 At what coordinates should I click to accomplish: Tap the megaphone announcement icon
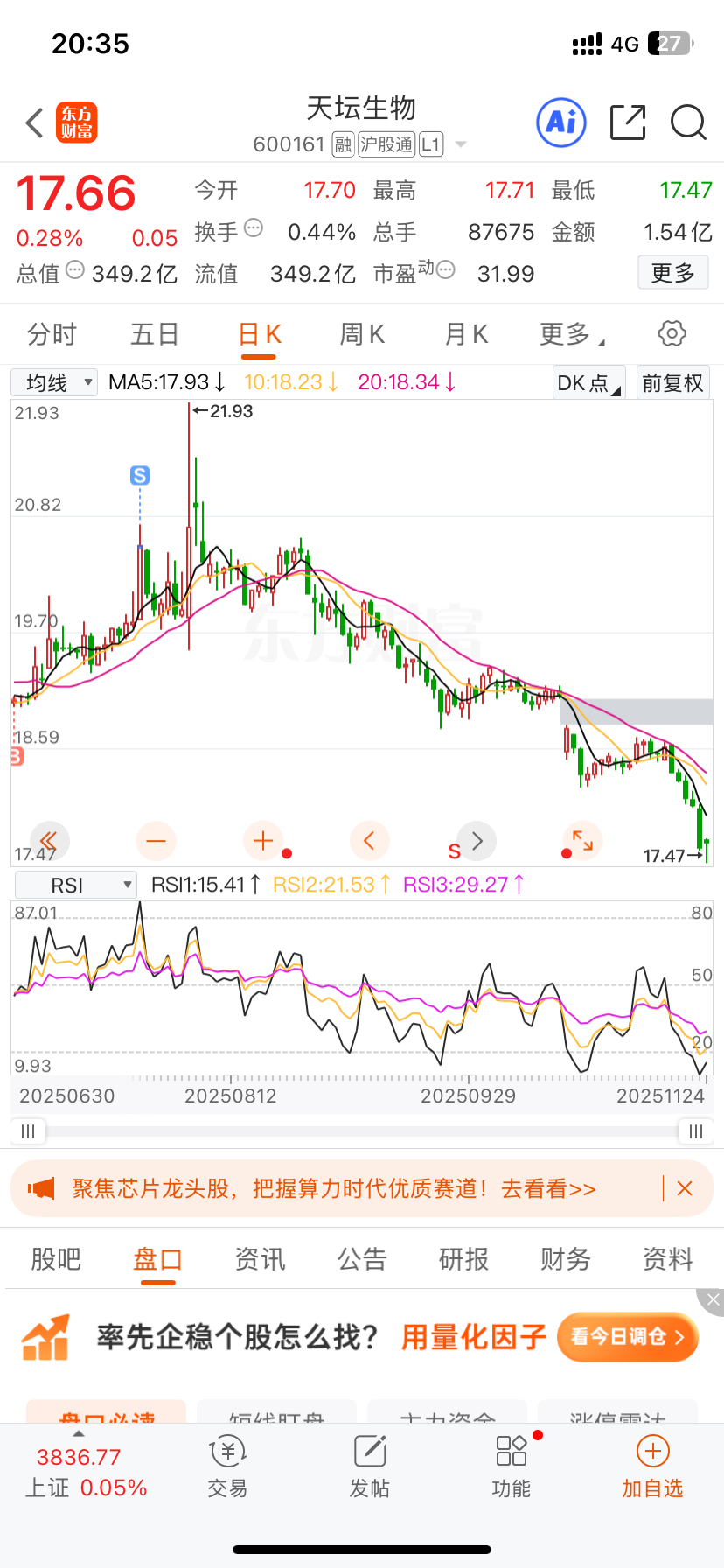point(41,1188)
